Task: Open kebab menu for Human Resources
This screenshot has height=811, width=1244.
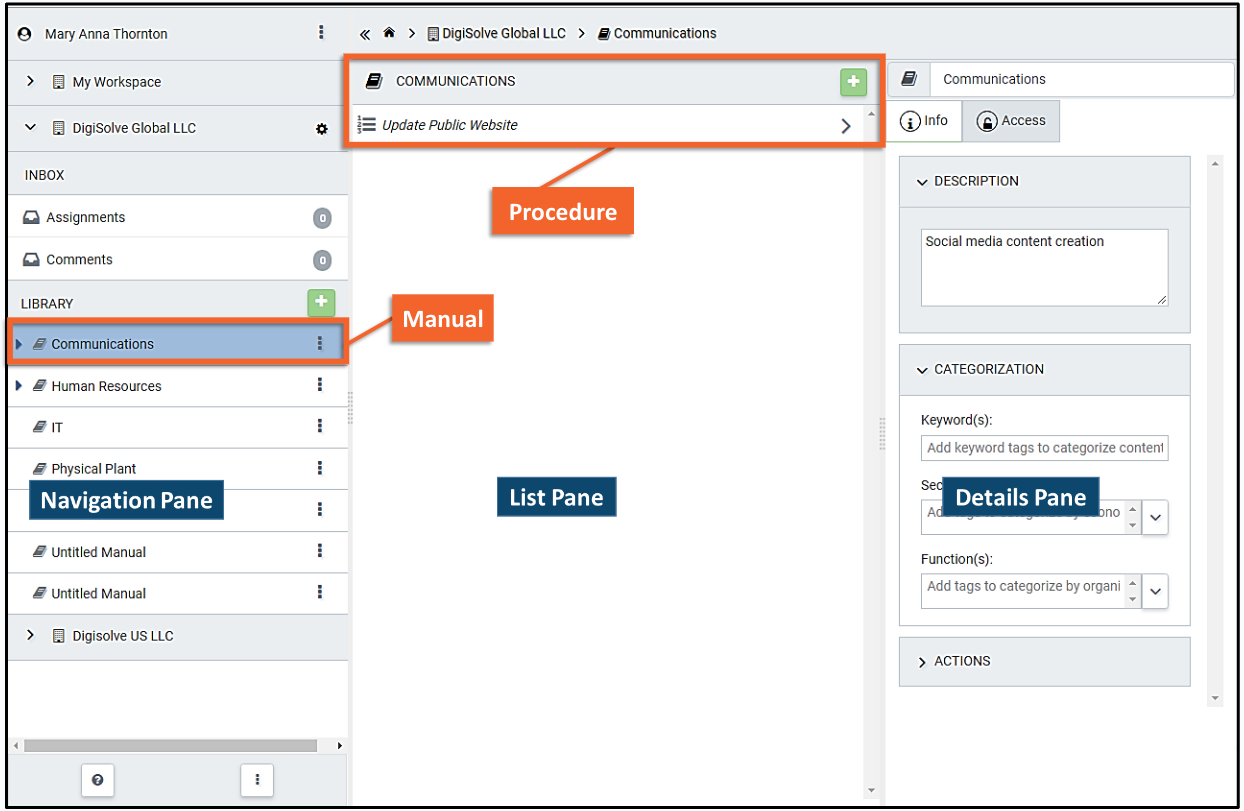Action: coord(320,385)
